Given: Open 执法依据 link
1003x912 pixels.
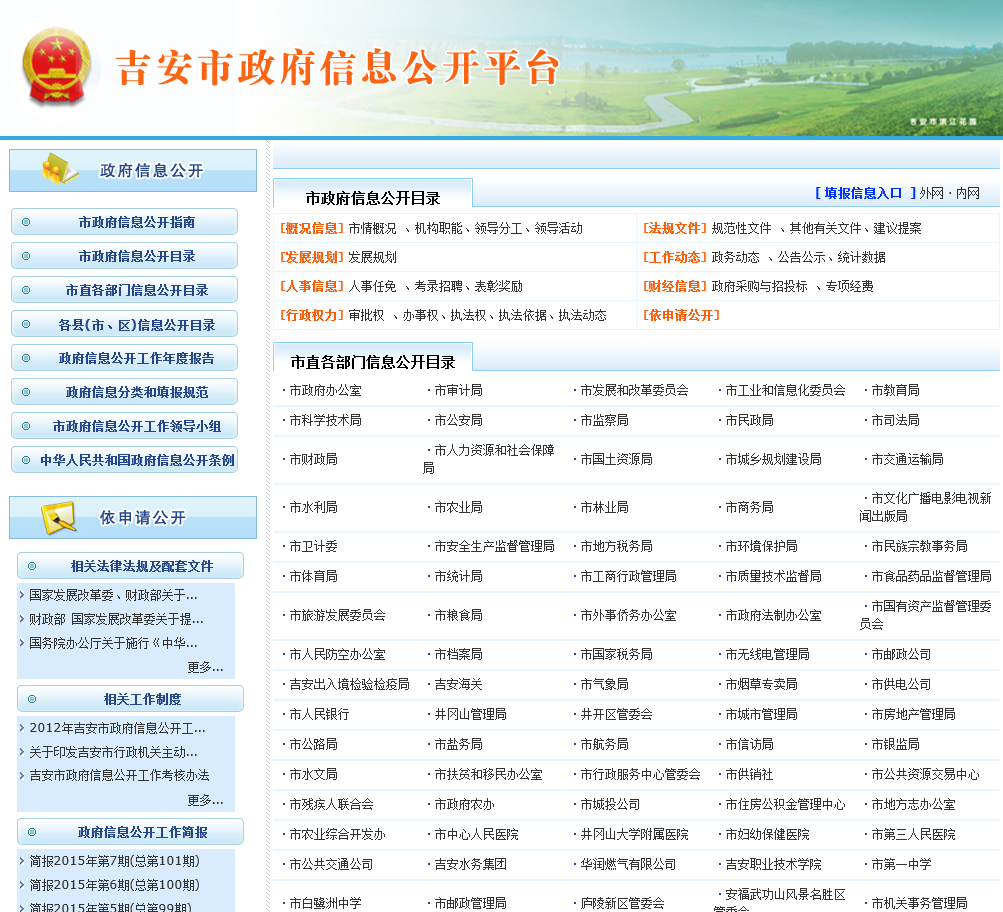Looking at the screenshot, I should (x=523, y=315).
